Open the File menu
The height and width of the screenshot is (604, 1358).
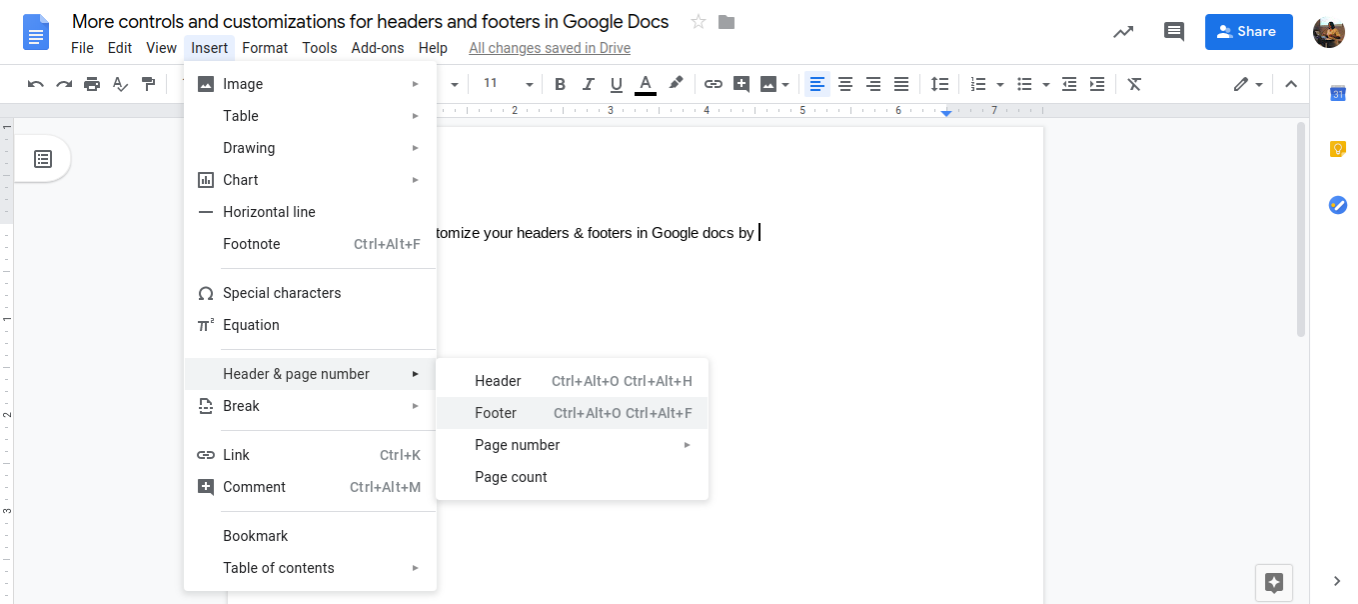point(82,48)
